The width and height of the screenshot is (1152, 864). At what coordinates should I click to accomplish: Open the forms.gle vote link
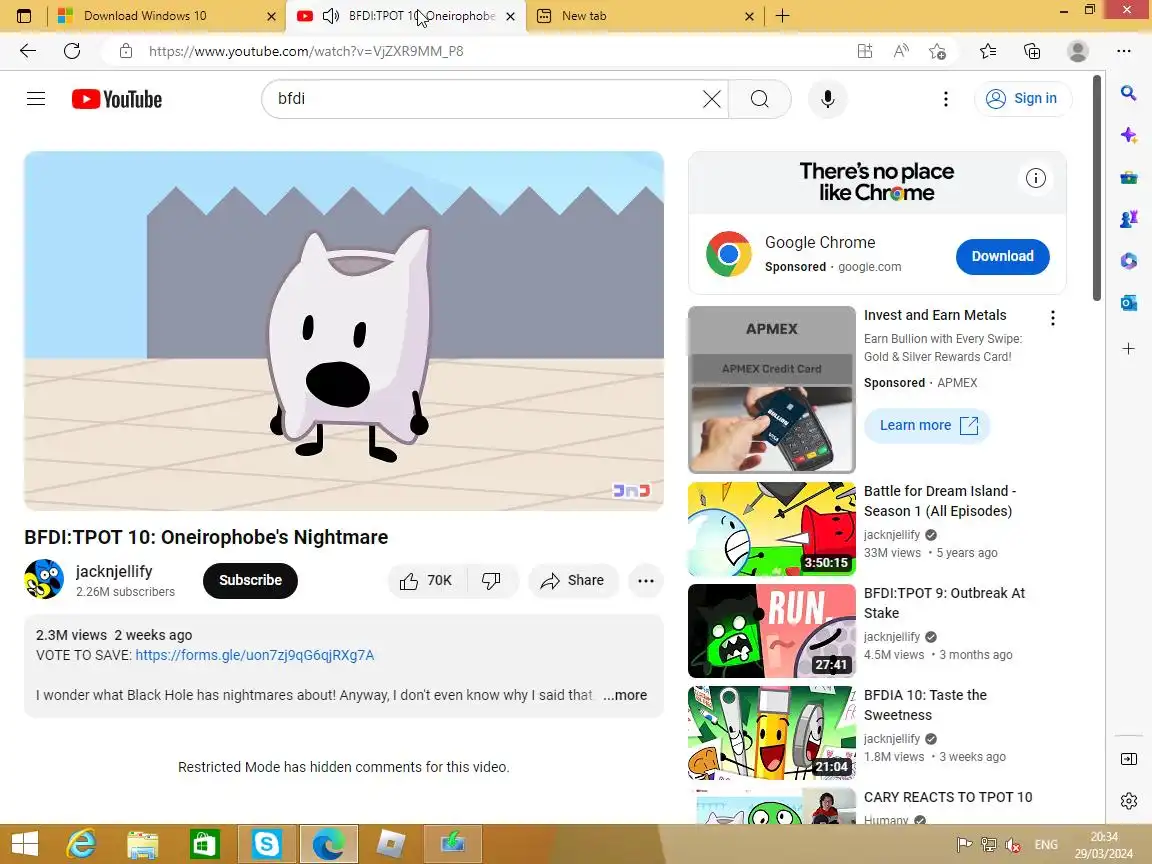(254, 655)
